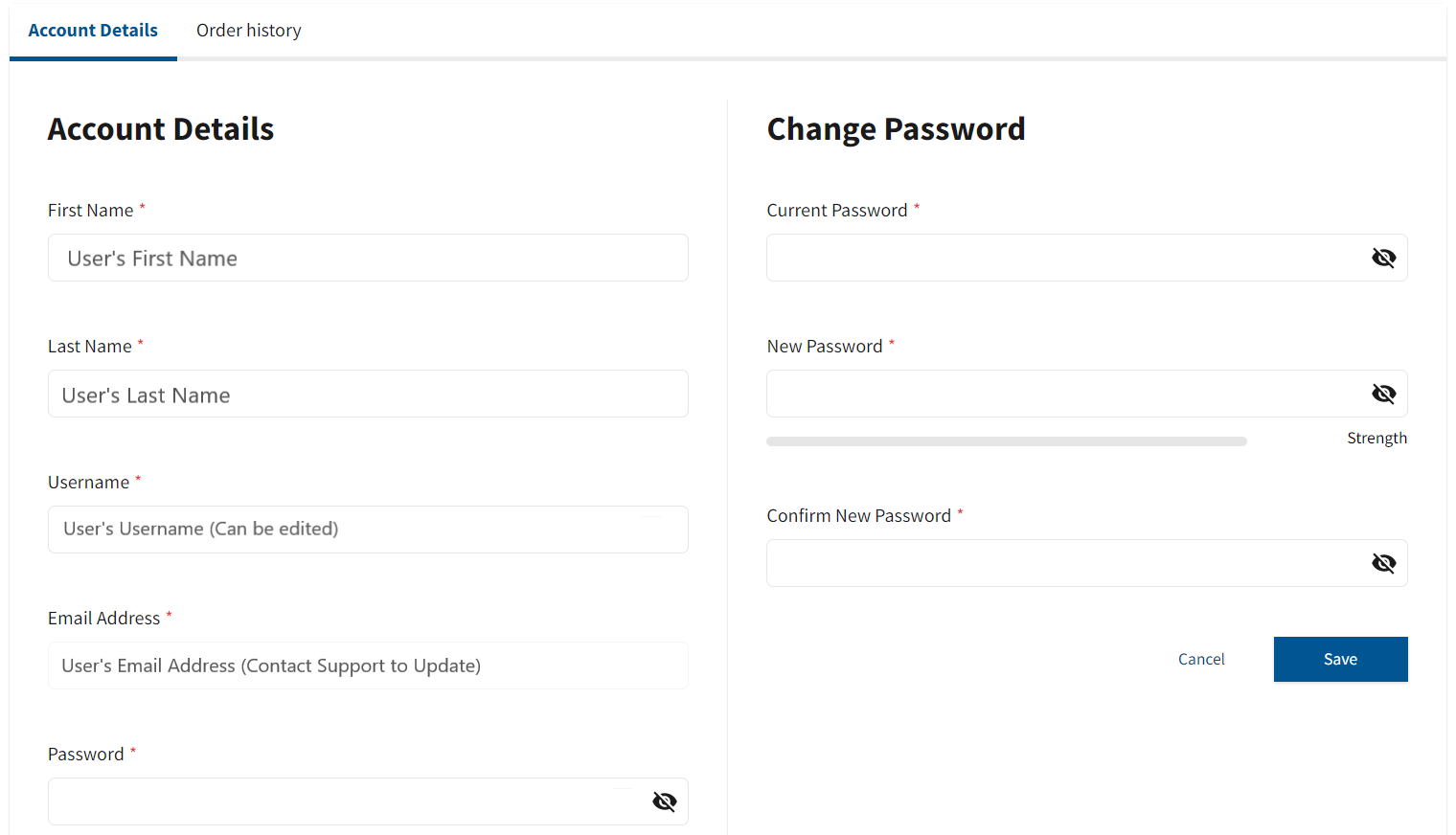Screen dimensions: 1456x835
Task: Click into the Last Name text box
Action: tap(368, 395)
